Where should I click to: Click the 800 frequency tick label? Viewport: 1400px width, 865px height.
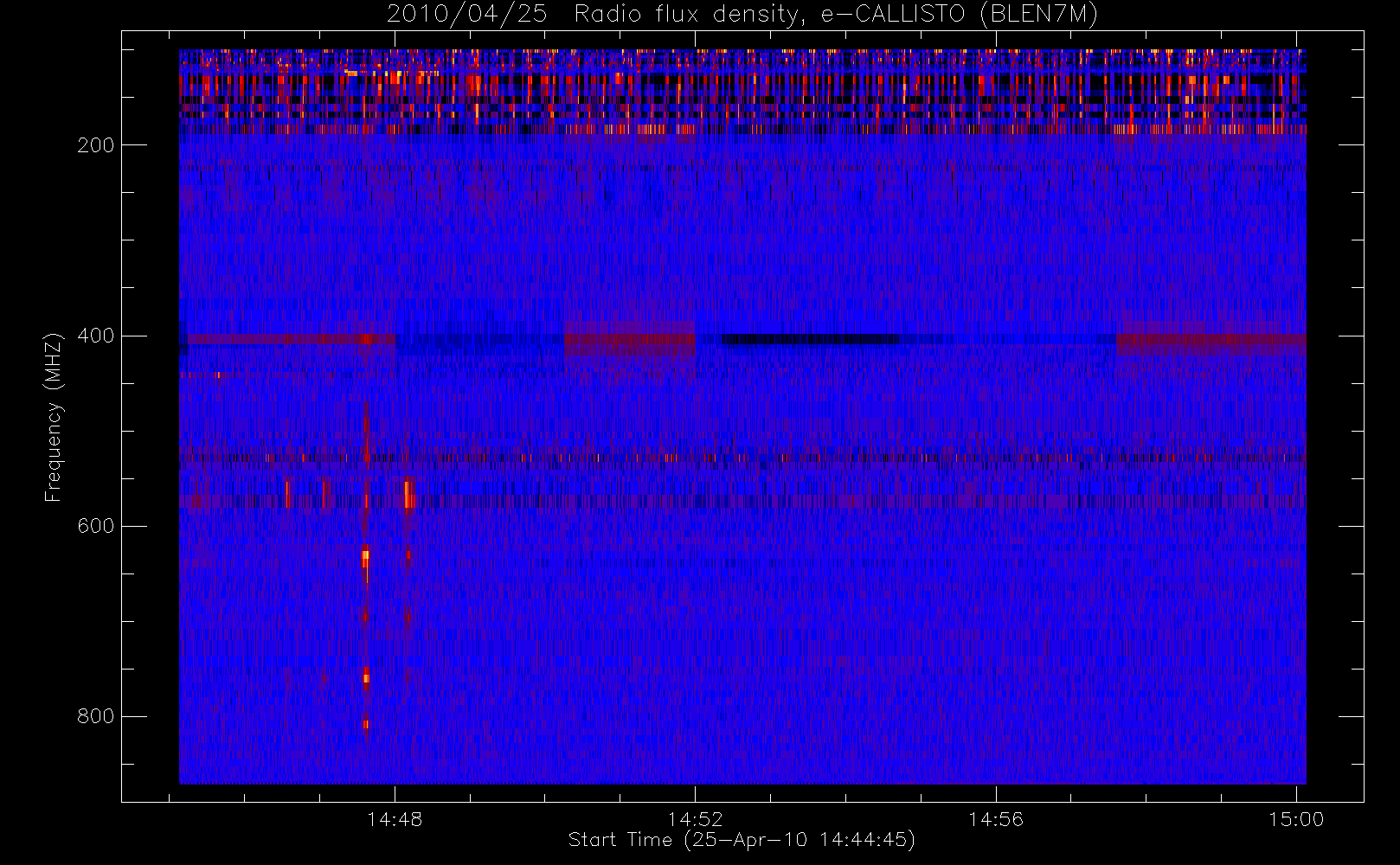point(95,716)
